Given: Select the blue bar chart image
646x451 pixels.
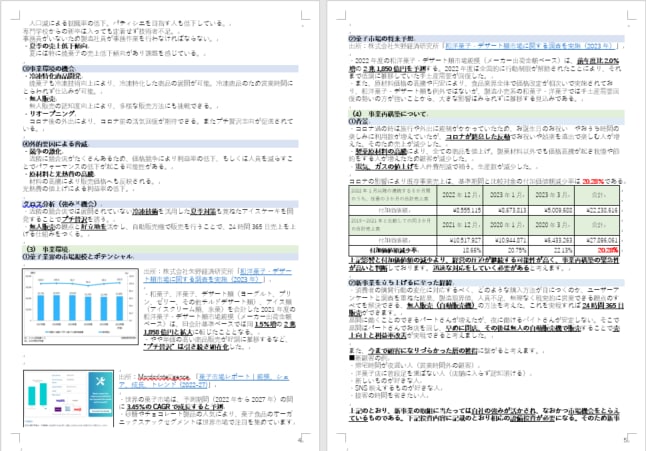Looking at the screenshot, I should pyautogui.click(x=80, y=306).
